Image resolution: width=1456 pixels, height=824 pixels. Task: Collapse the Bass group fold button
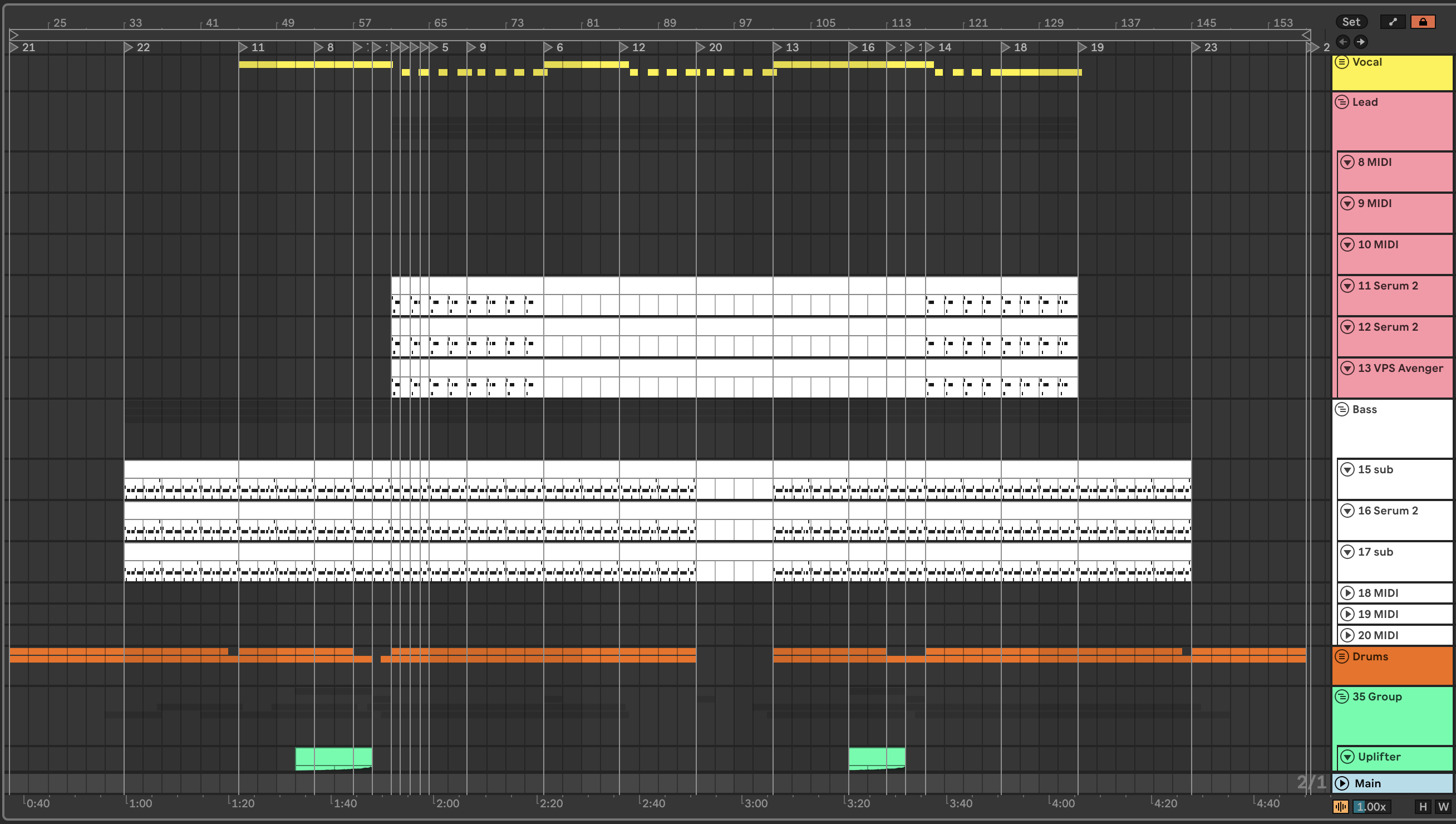pos(1342,409)
